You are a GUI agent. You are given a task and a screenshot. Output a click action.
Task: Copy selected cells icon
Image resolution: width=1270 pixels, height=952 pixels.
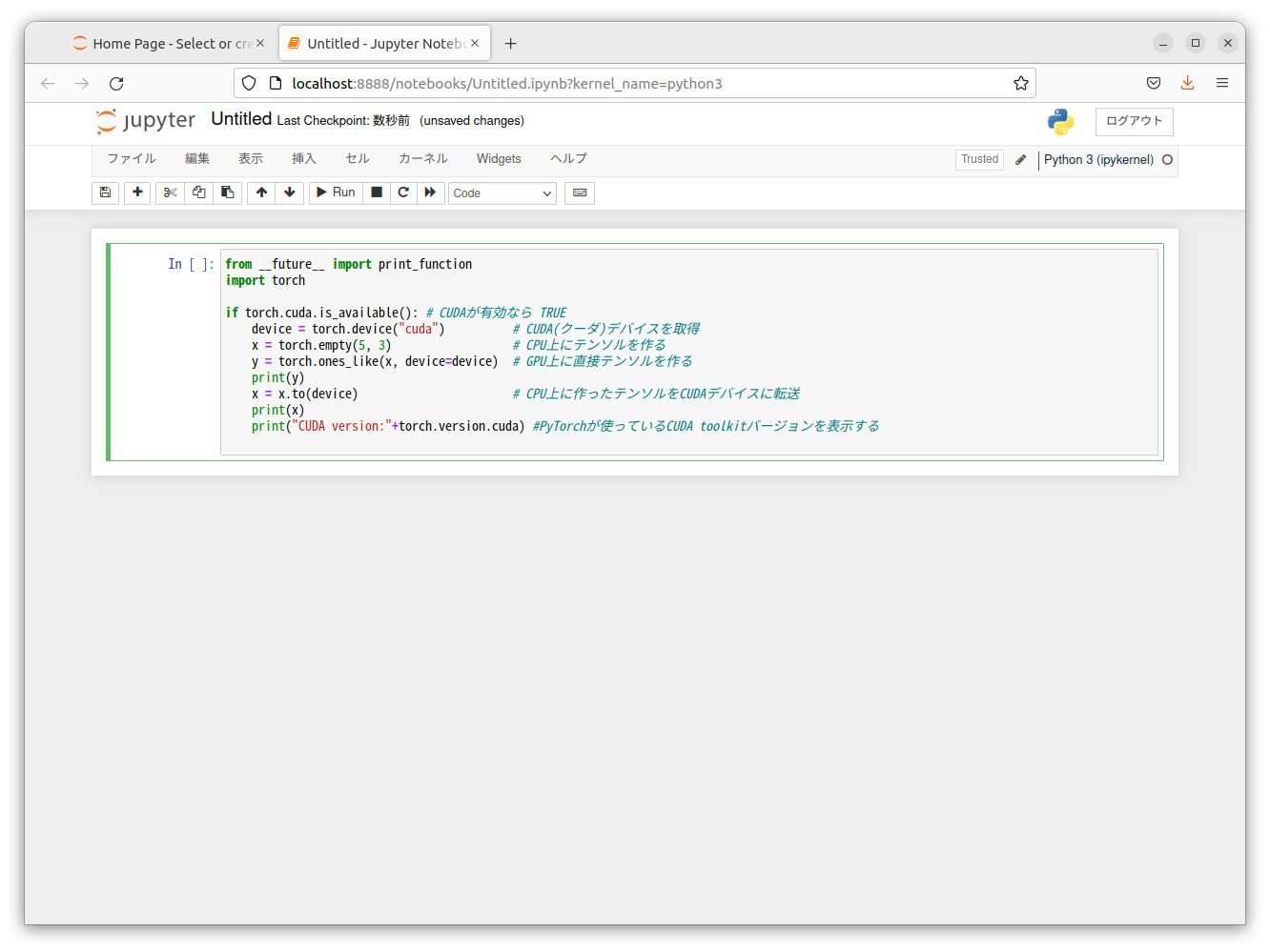198,192
